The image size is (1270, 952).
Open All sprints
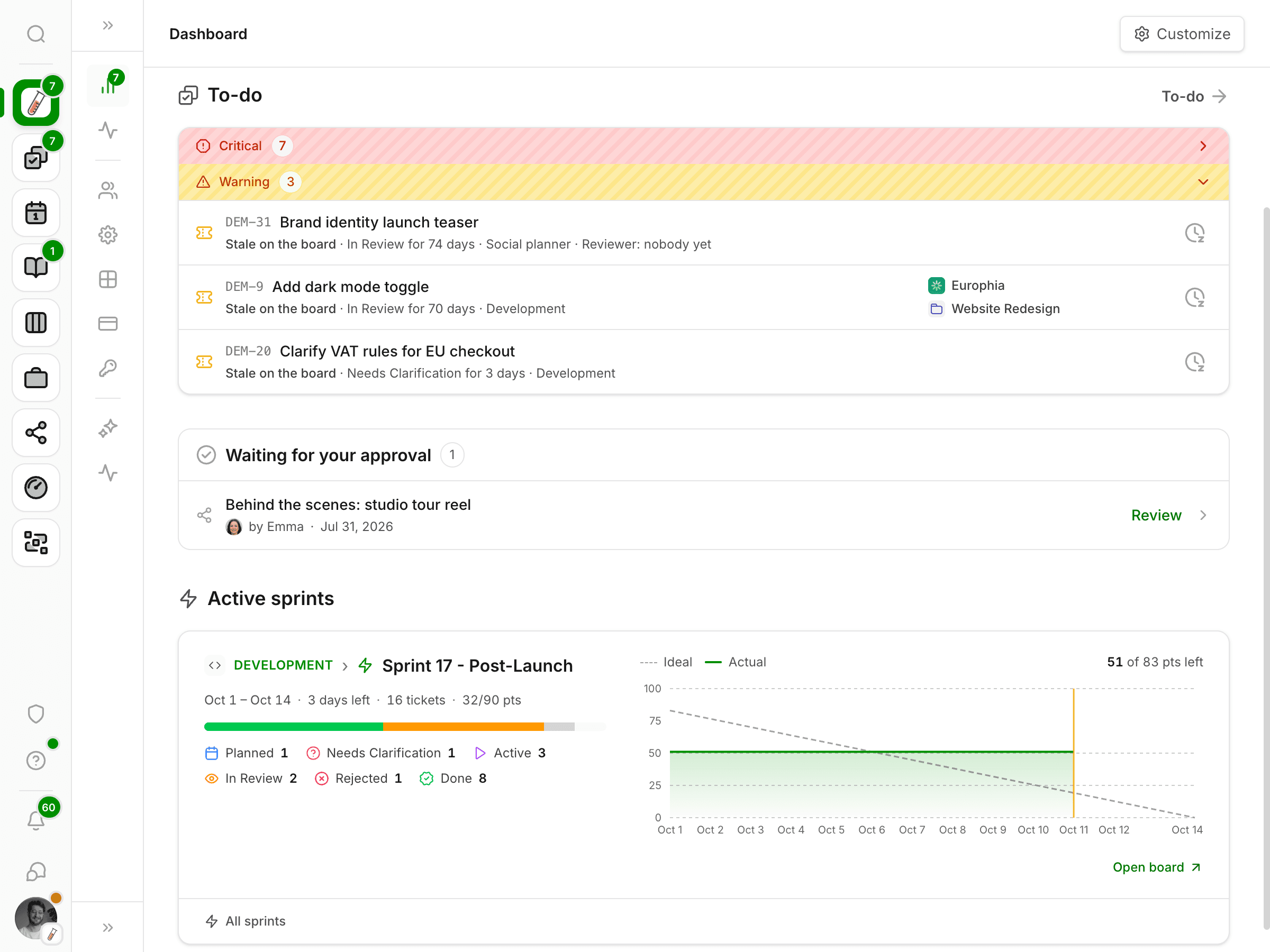pos(245,921)
